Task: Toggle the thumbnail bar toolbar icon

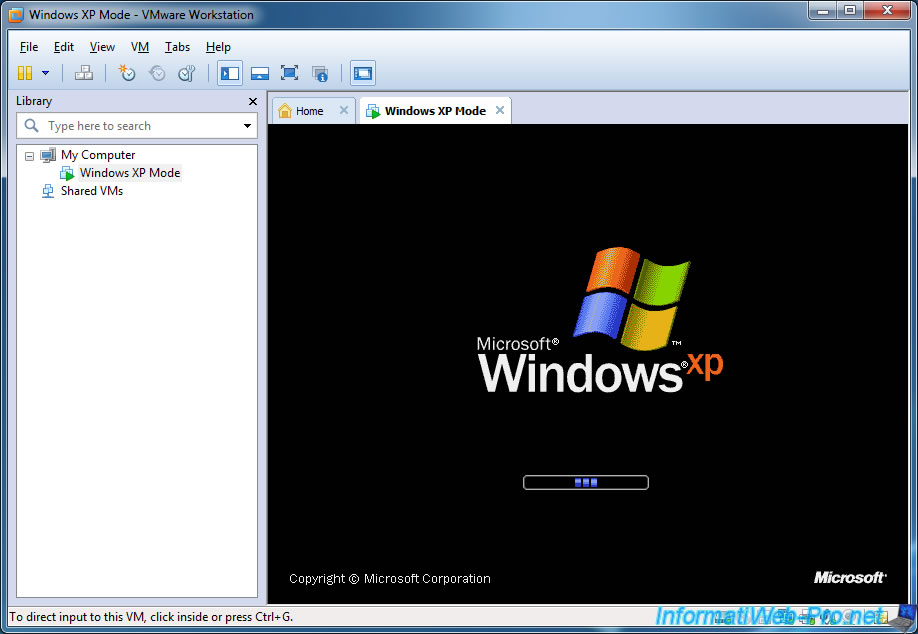Action: click(x=260, y=73)
